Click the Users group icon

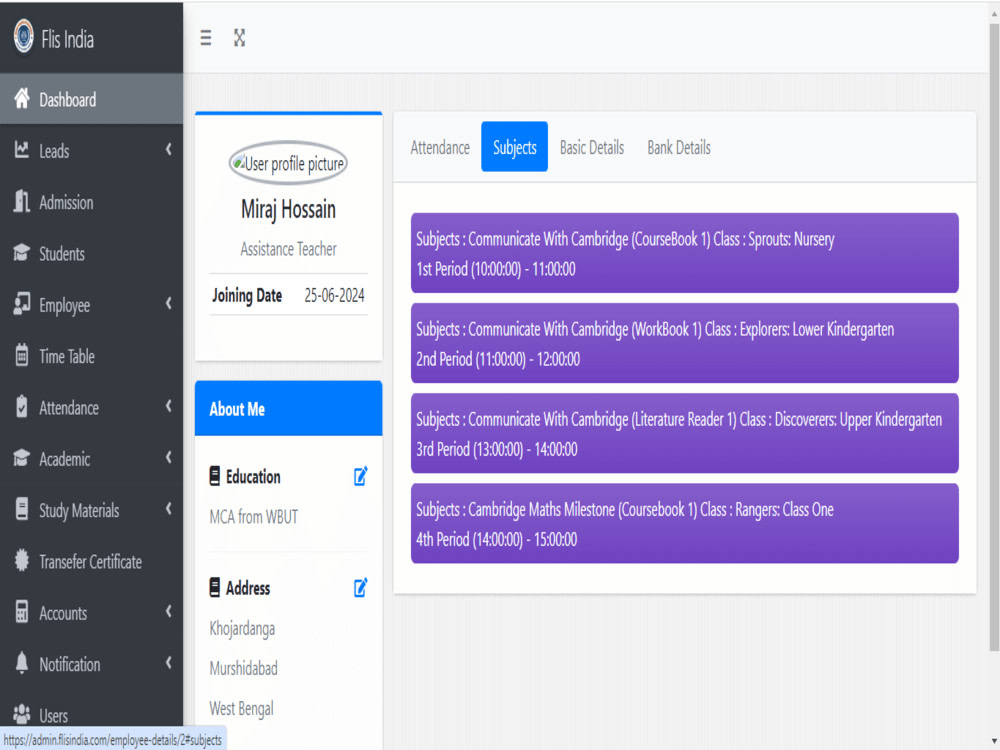(22, 714)
